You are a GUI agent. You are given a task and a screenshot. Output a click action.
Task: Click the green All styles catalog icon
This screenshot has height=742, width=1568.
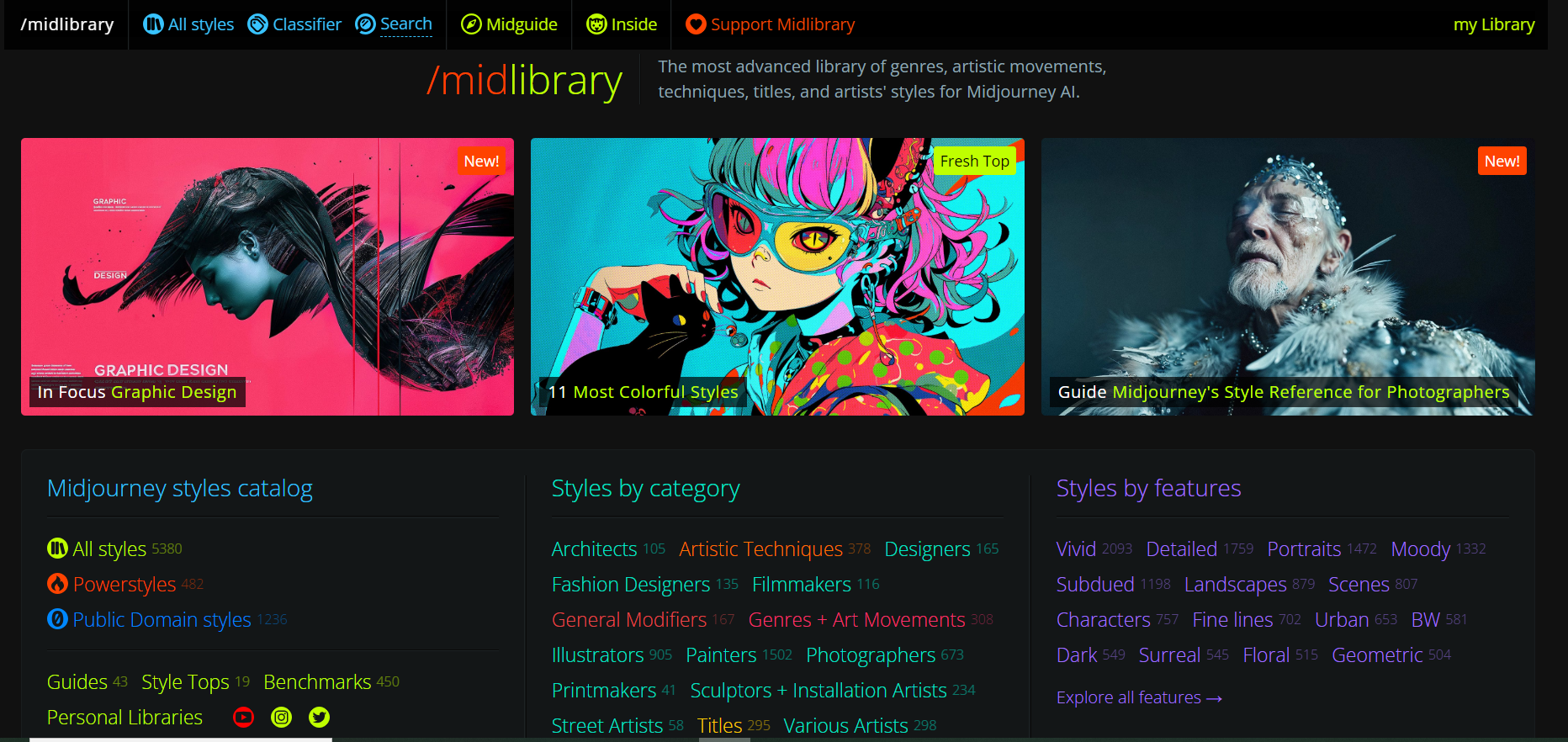57,549
